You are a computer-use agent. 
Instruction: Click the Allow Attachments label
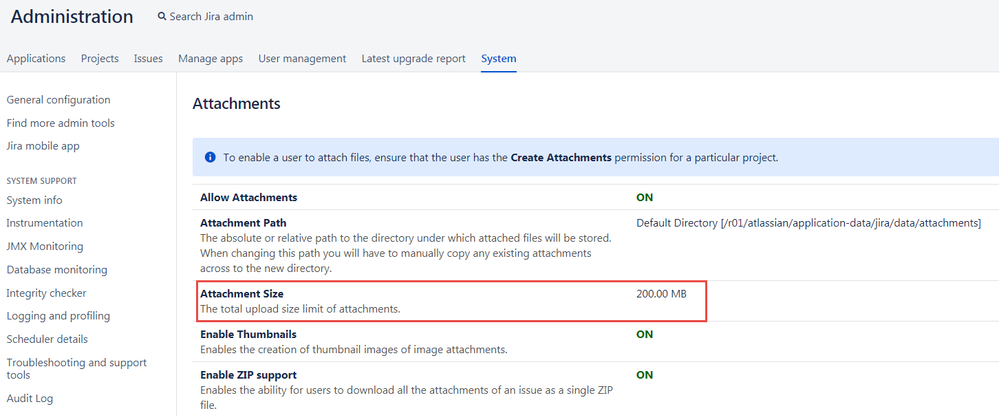click(x=248, y=197)
